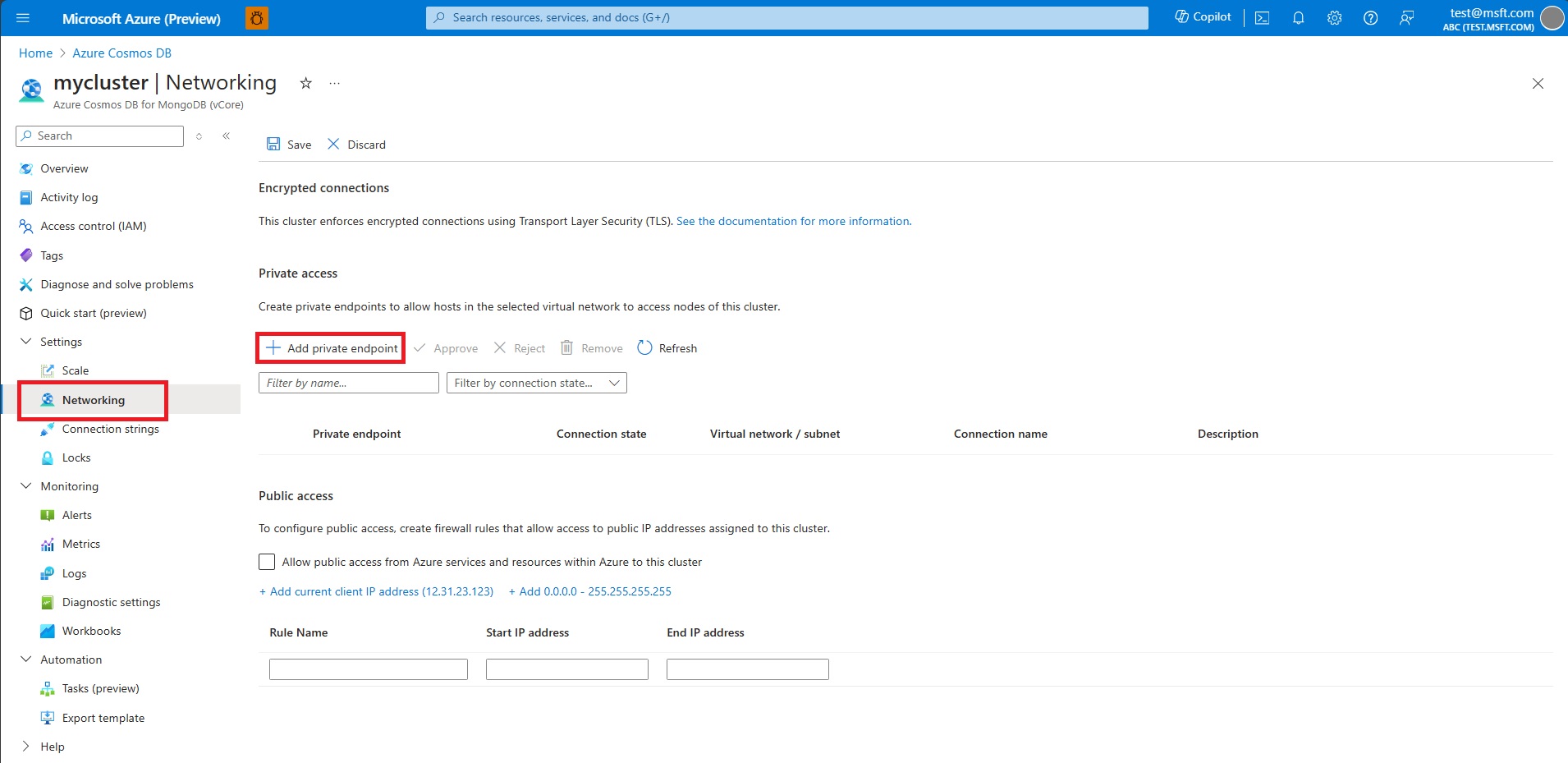Enable public access from Azure services checkbox
This screenshot has width=1568, height=763.
click(x=266, y=561)
